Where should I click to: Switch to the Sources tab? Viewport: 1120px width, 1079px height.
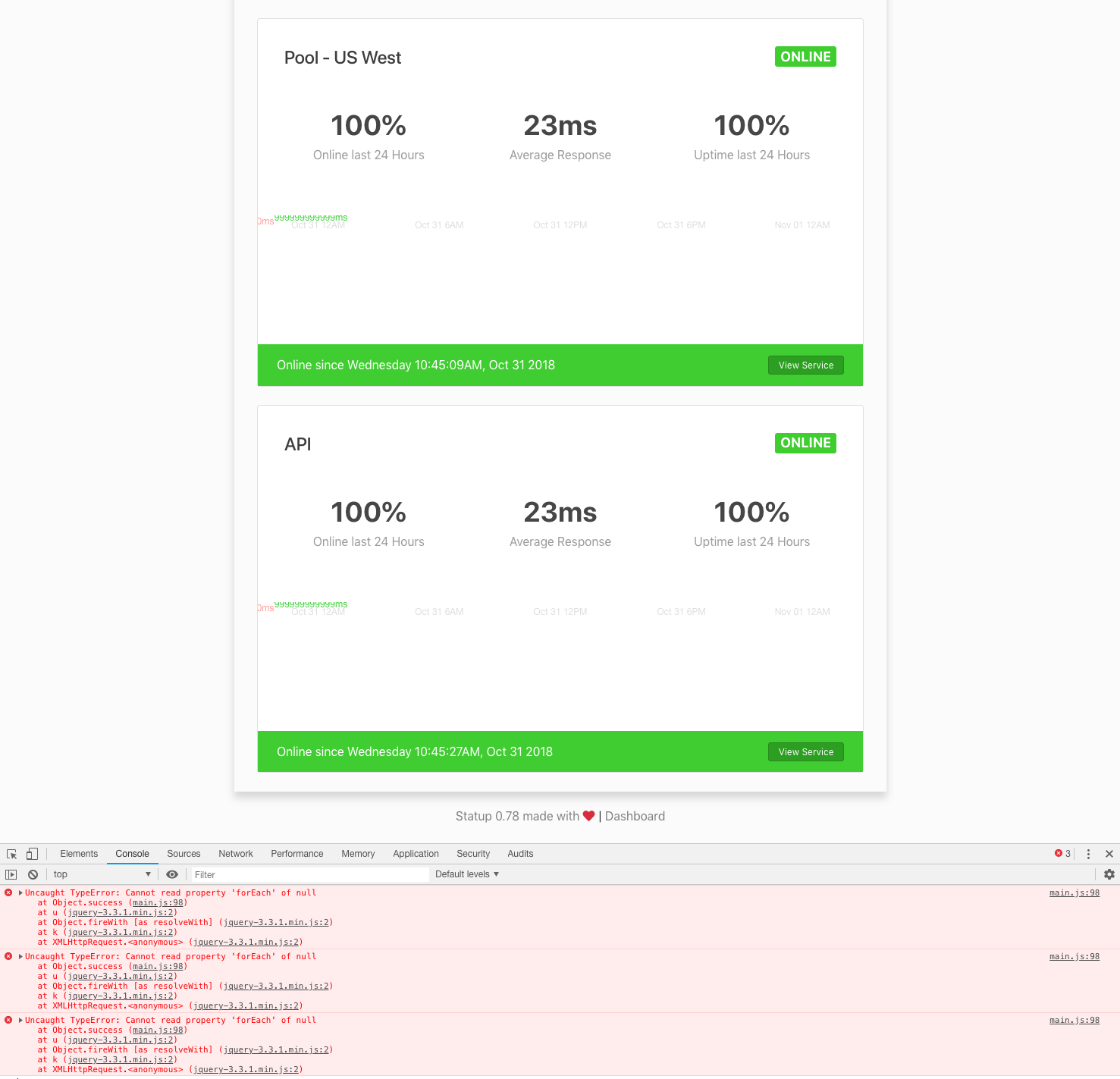[184, 854]
